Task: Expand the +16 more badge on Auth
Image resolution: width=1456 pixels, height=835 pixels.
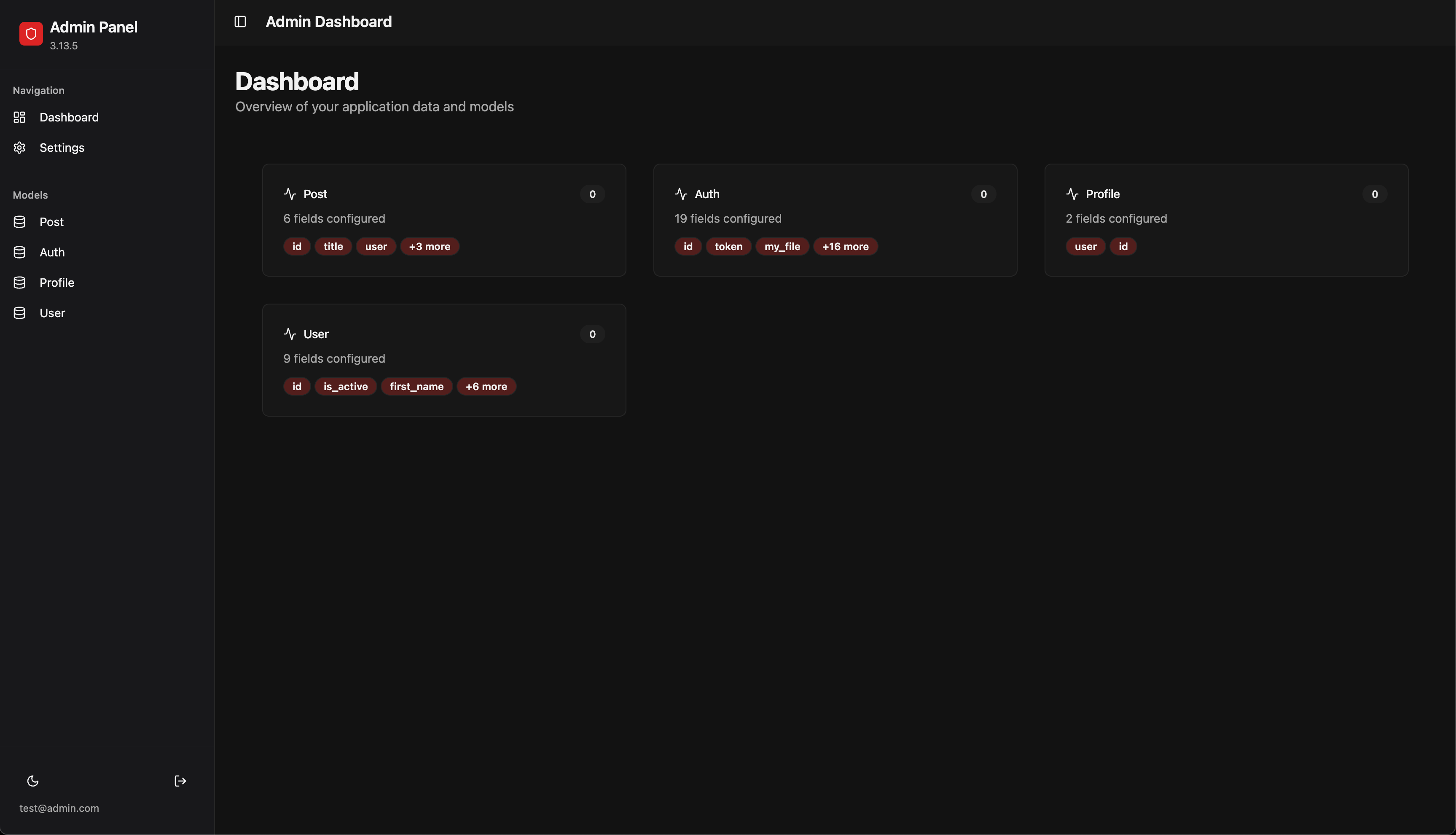Action: [x=845, y=247]
